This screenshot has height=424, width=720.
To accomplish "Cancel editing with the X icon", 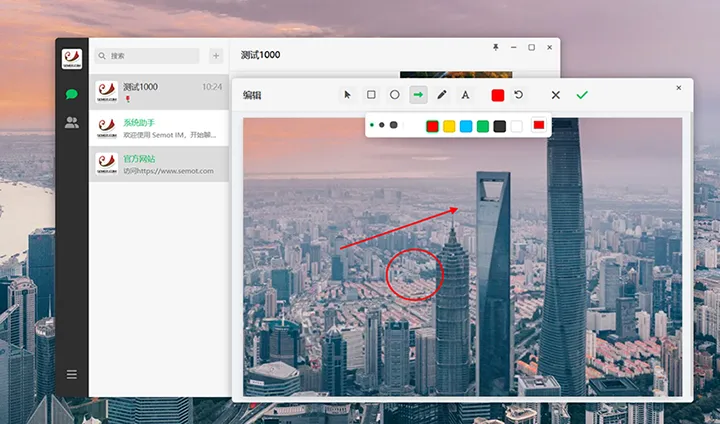I will click(x=556, y=95).
